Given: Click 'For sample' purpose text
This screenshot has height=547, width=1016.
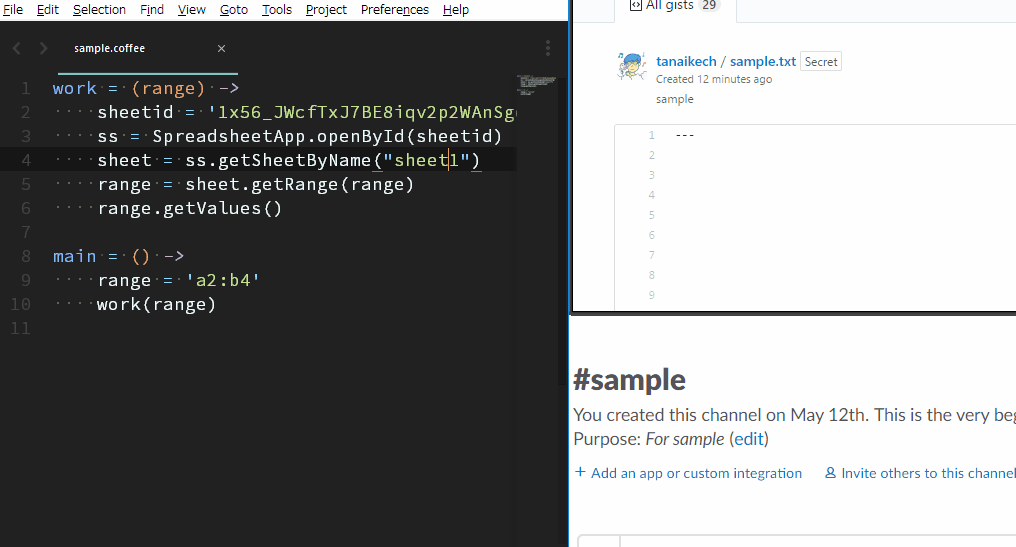Looking at the screenshot, I should coord(685,439).
